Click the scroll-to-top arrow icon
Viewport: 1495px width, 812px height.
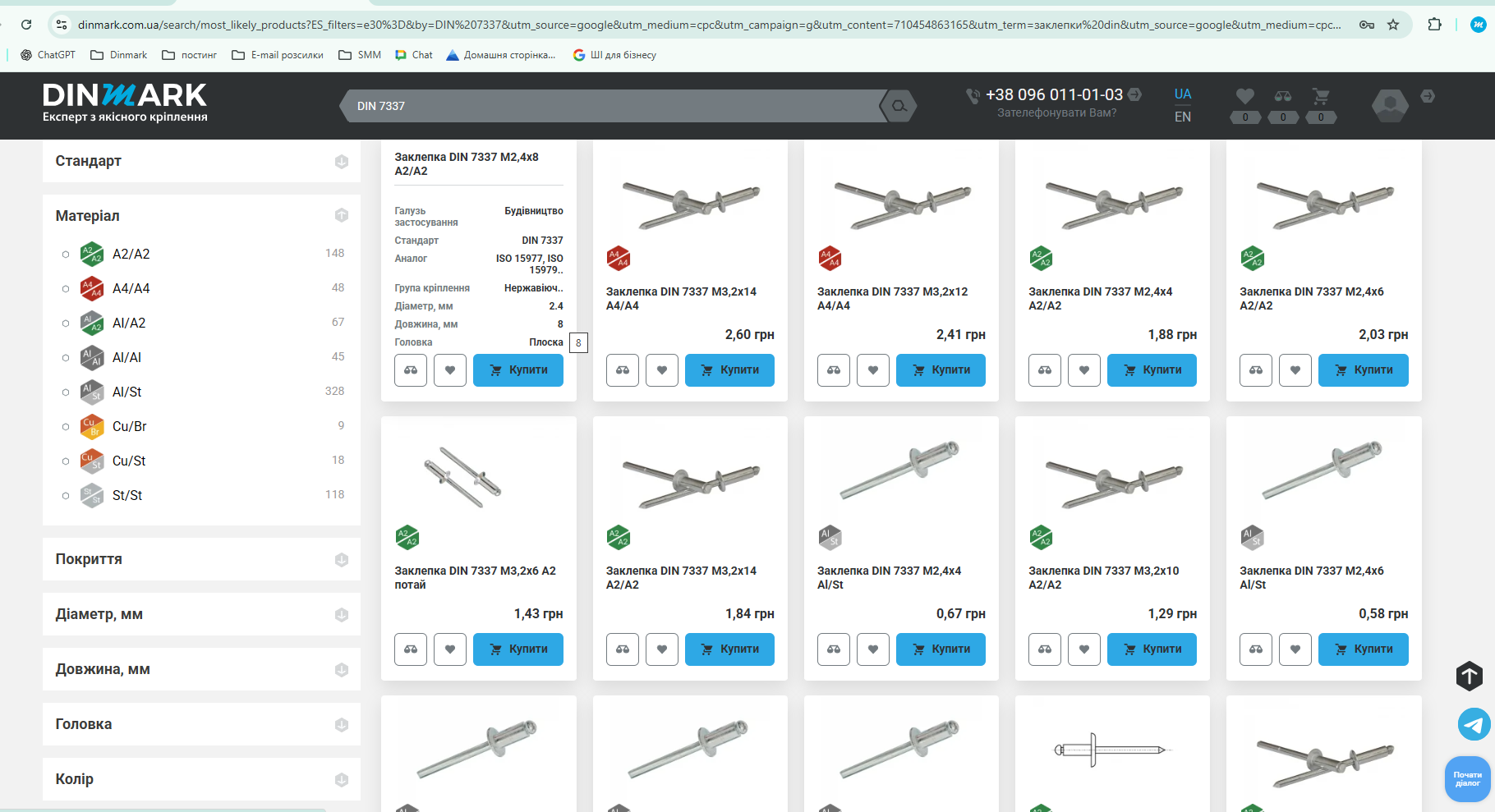pos(1470,676)
